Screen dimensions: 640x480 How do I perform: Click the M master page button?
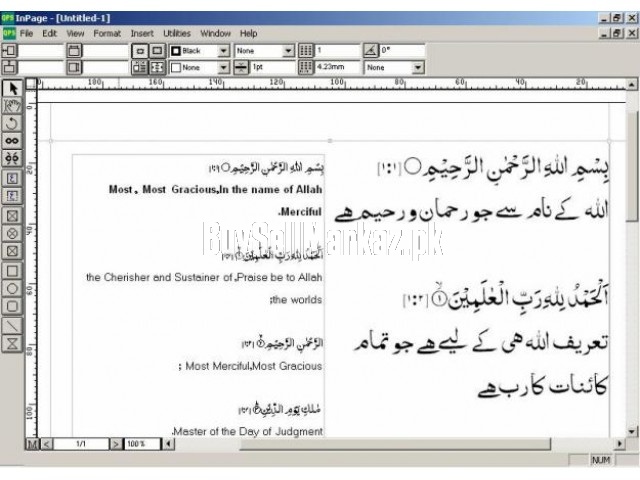tap(31, 443)
